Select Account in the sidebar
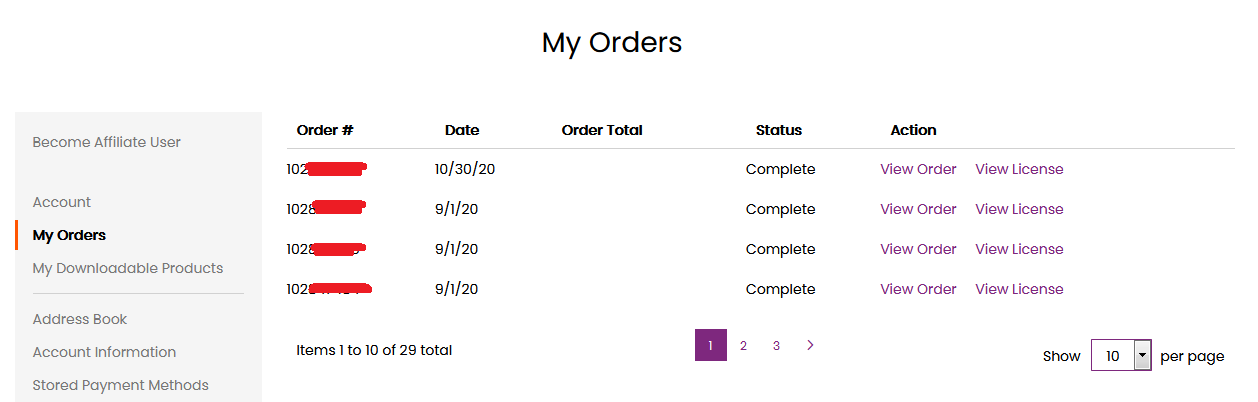The height and width of the screenshot is (402, 1258). 62,202
